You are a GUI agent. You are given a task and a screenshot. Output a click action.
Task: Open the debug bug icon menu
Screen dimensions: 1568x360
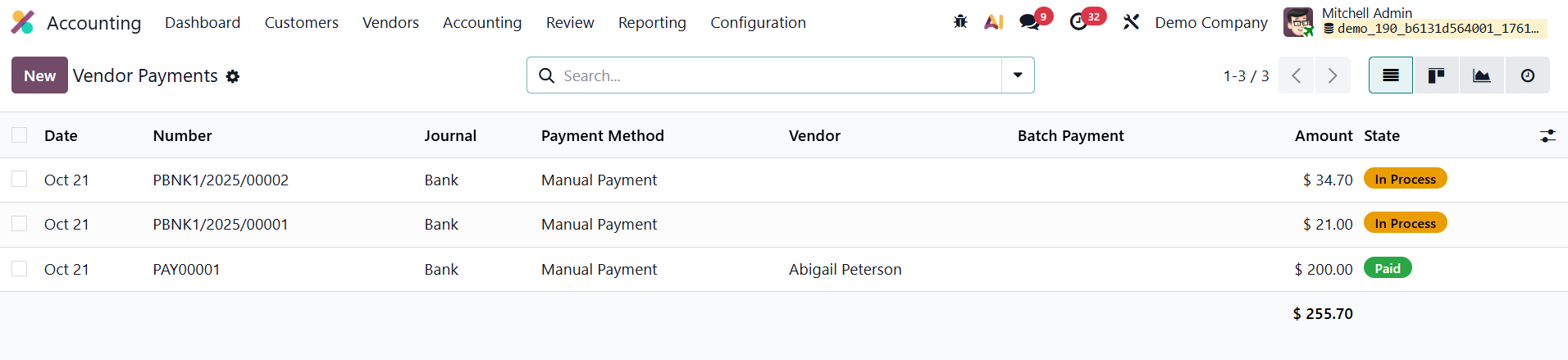[960, 22]
